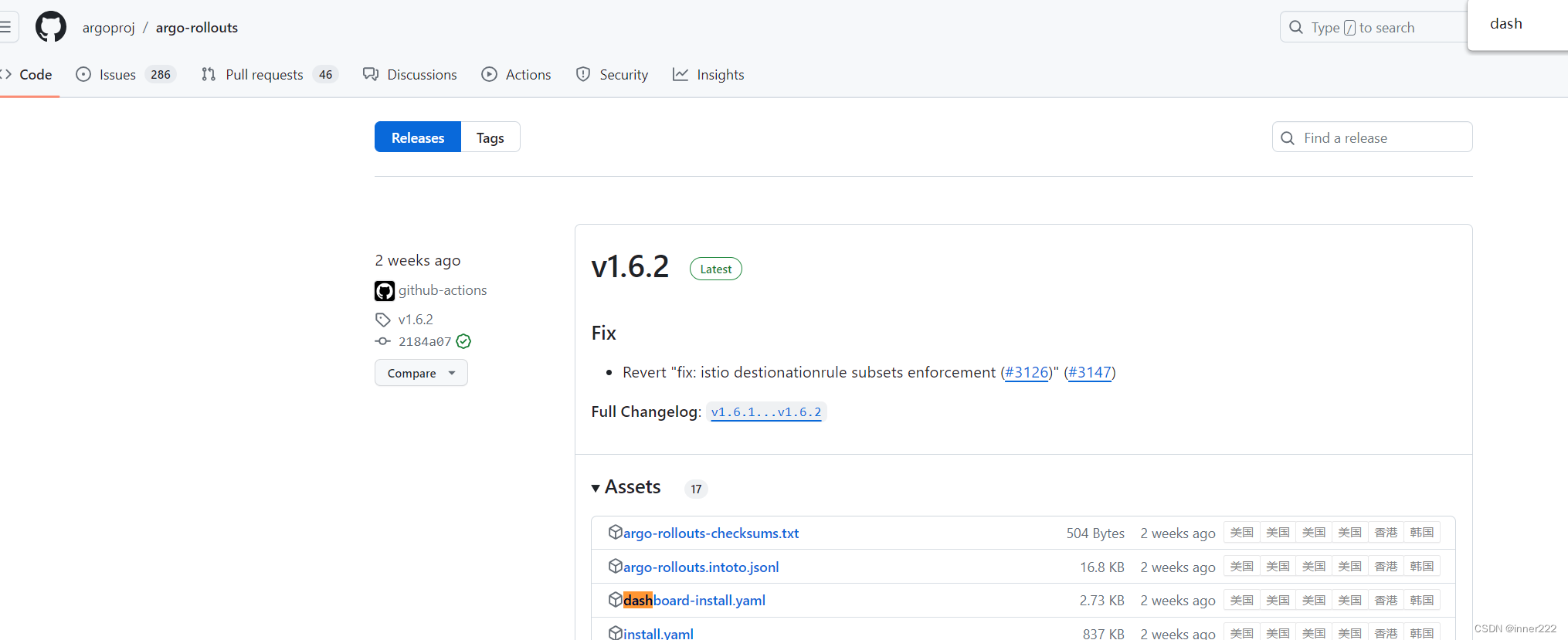Open pull request #3147 link
The image size is (1568, 640).
tap(1090, 372)
